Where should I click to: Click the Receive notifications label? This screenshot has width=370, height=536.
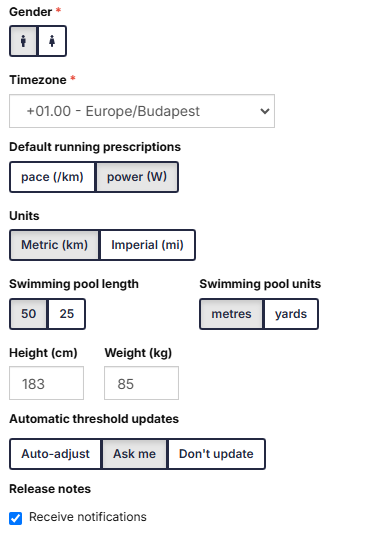pos(88,517)
